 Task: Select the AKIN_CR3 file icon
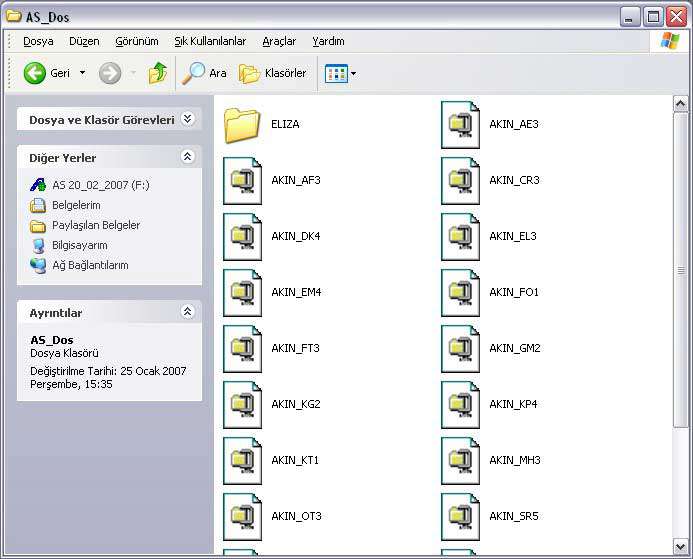coord(460,181)
